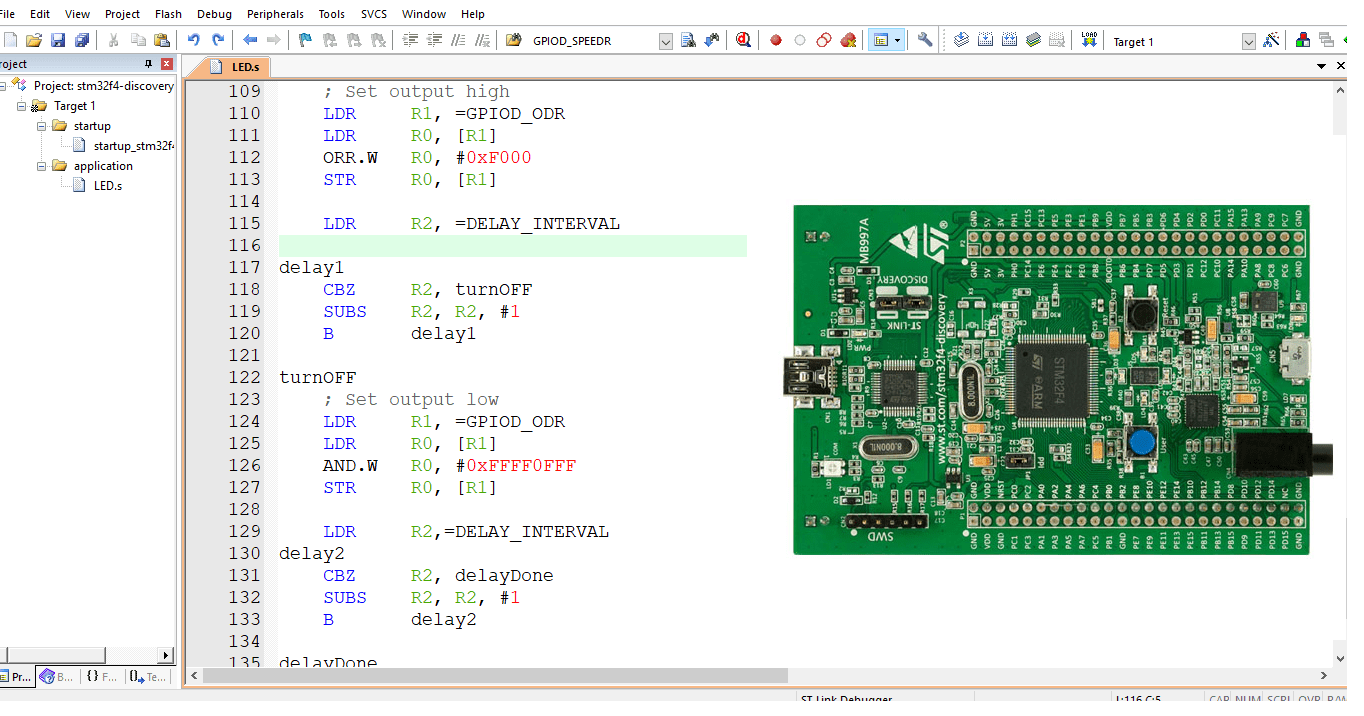Screen dimensions: 1364x716
Task: Pin the Project panel with pushpin
Action: click(x=149, y=64)
